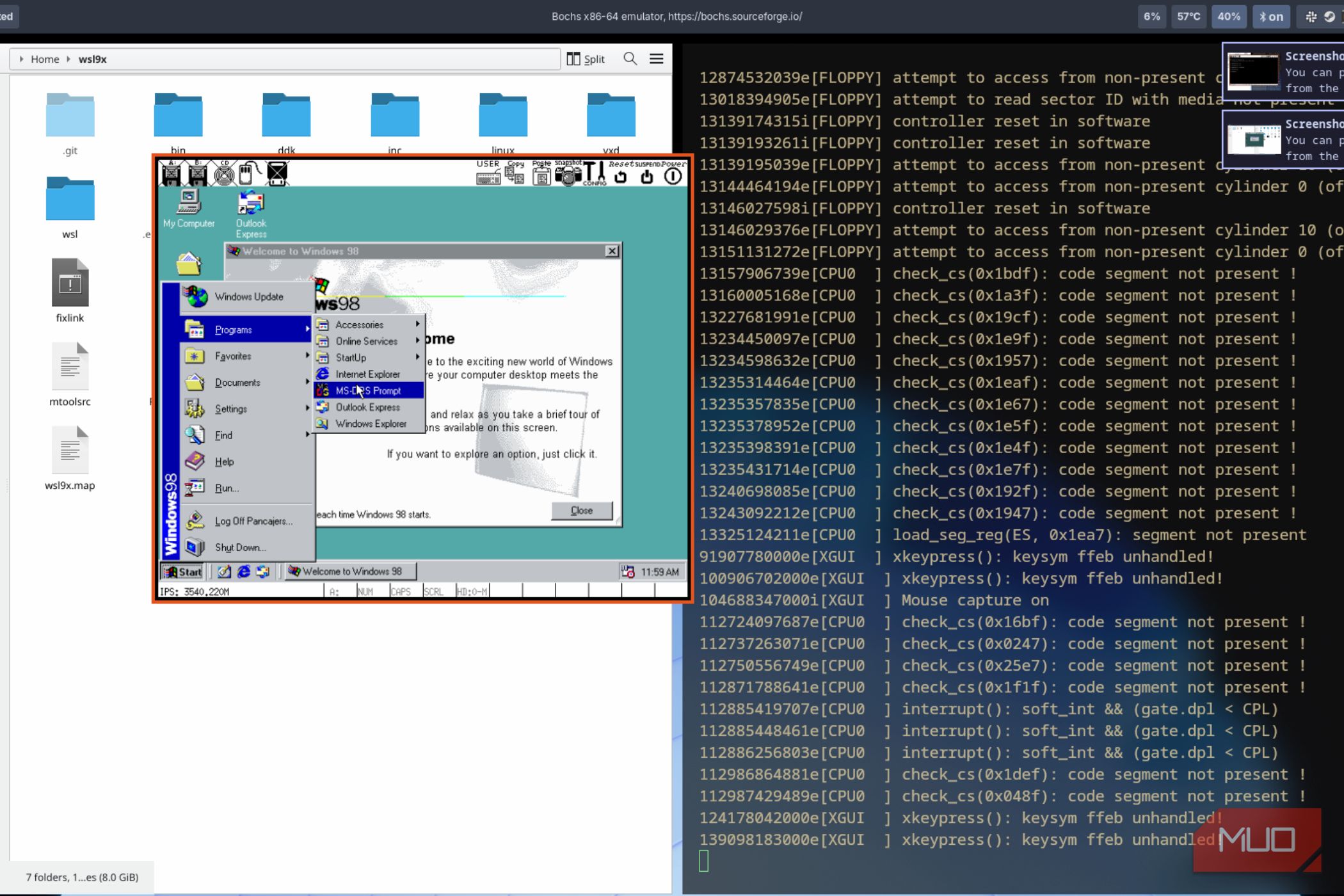
Task: Click Home in file manager breadcrumb
Action: [45, 59]
